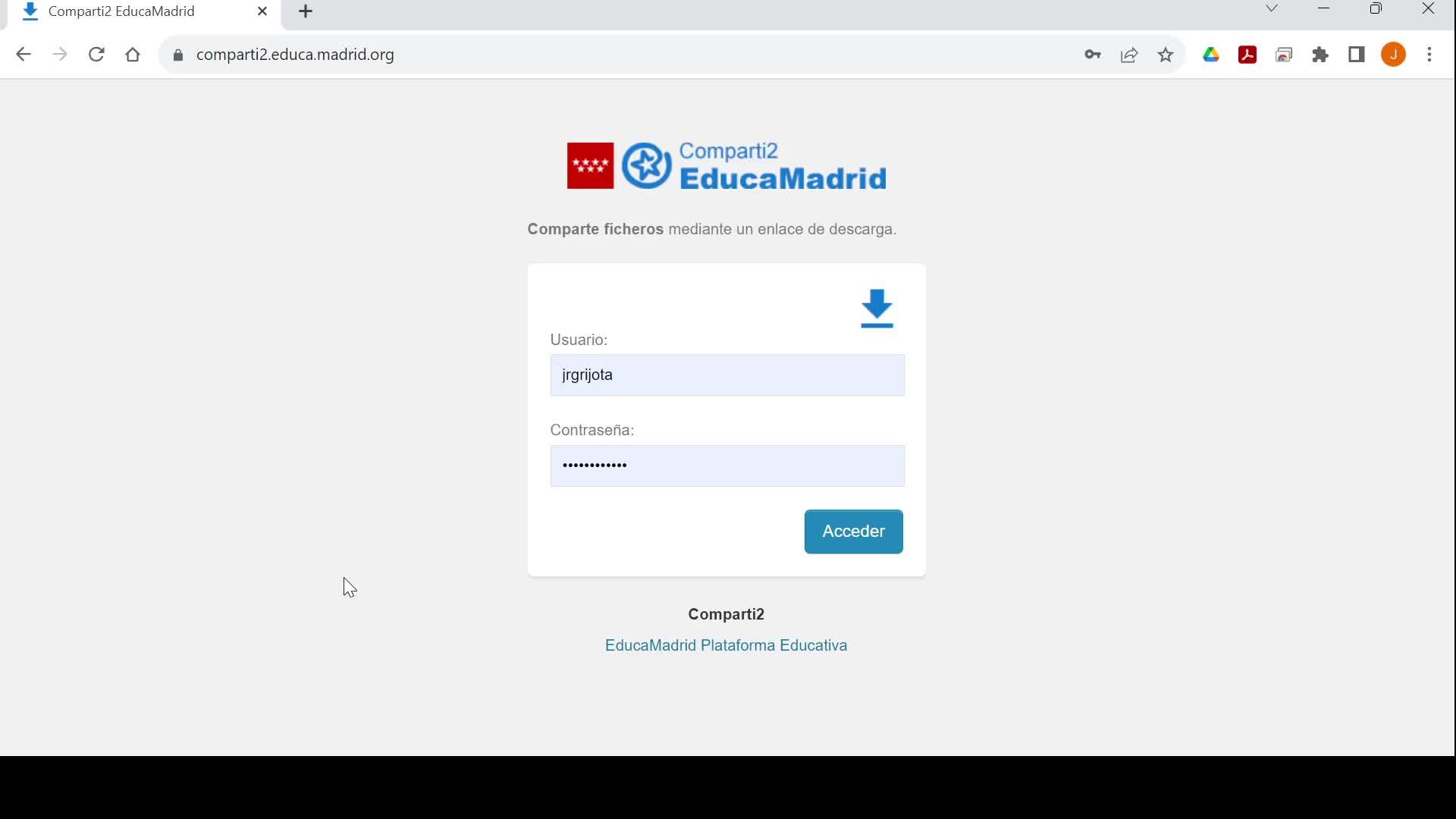Select the Comparti2 EducaMadrid tab
The height and width of the screenshot is (819, 1456).
(121, 11)
